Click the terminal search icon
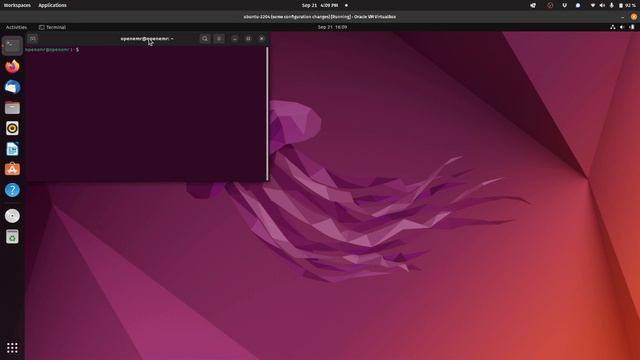This screenshot has height=360, width=640. coord(205,38)
